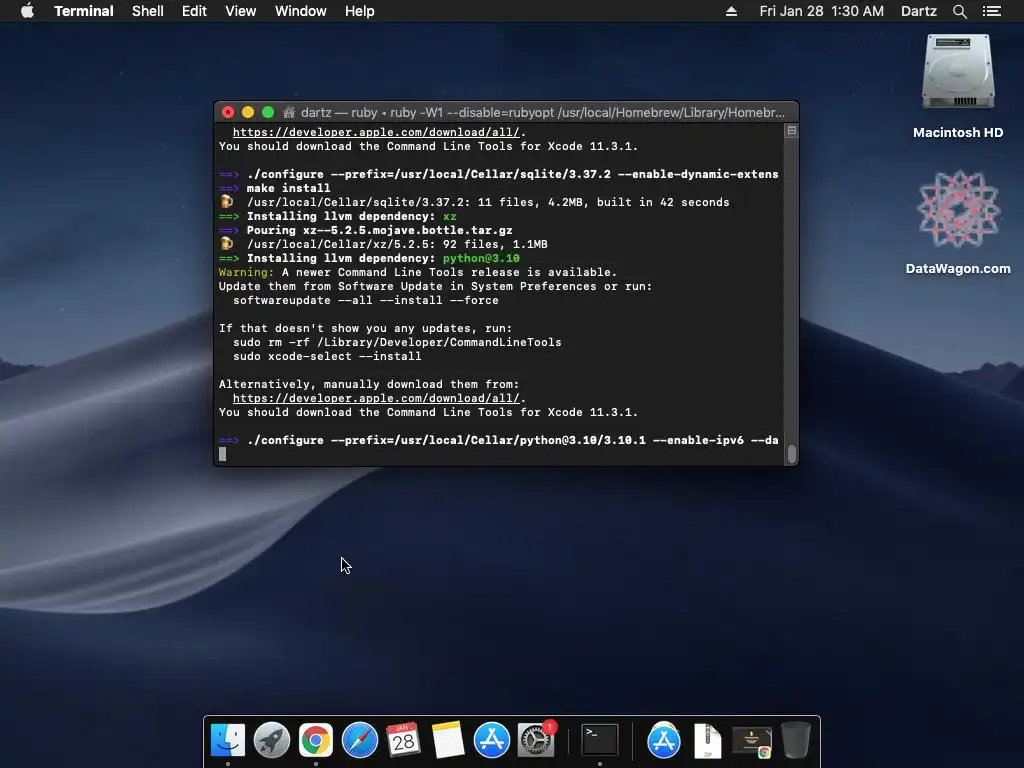Open the Edit menu

(194, 11)
